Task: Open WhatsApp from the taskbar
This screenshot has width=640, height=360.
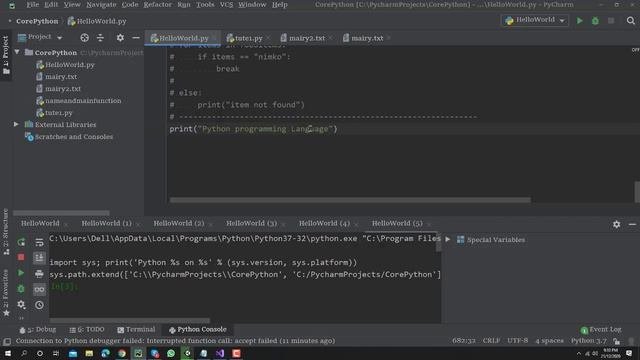Action: click(171, 353)
